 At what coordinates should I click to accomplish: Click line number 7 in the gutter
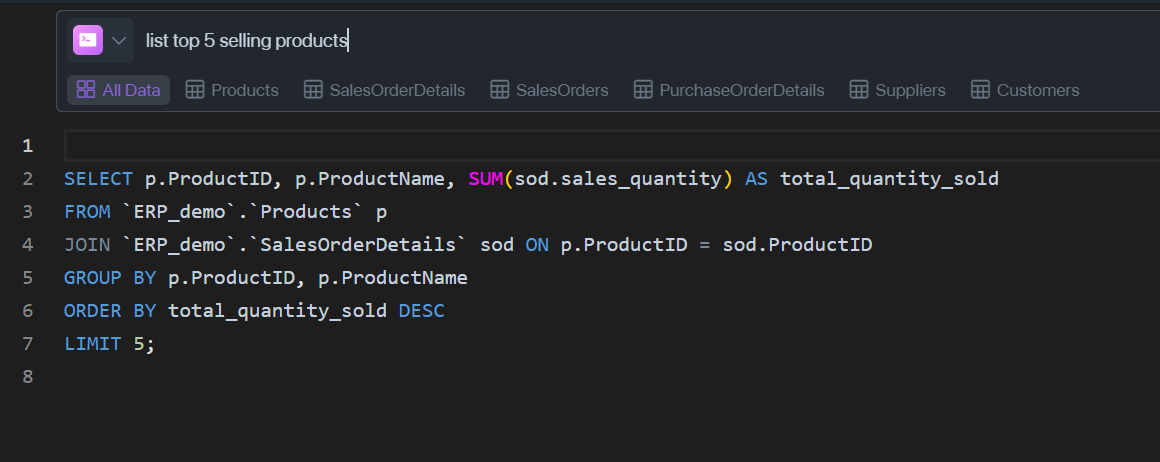click(x=28, y=344)
